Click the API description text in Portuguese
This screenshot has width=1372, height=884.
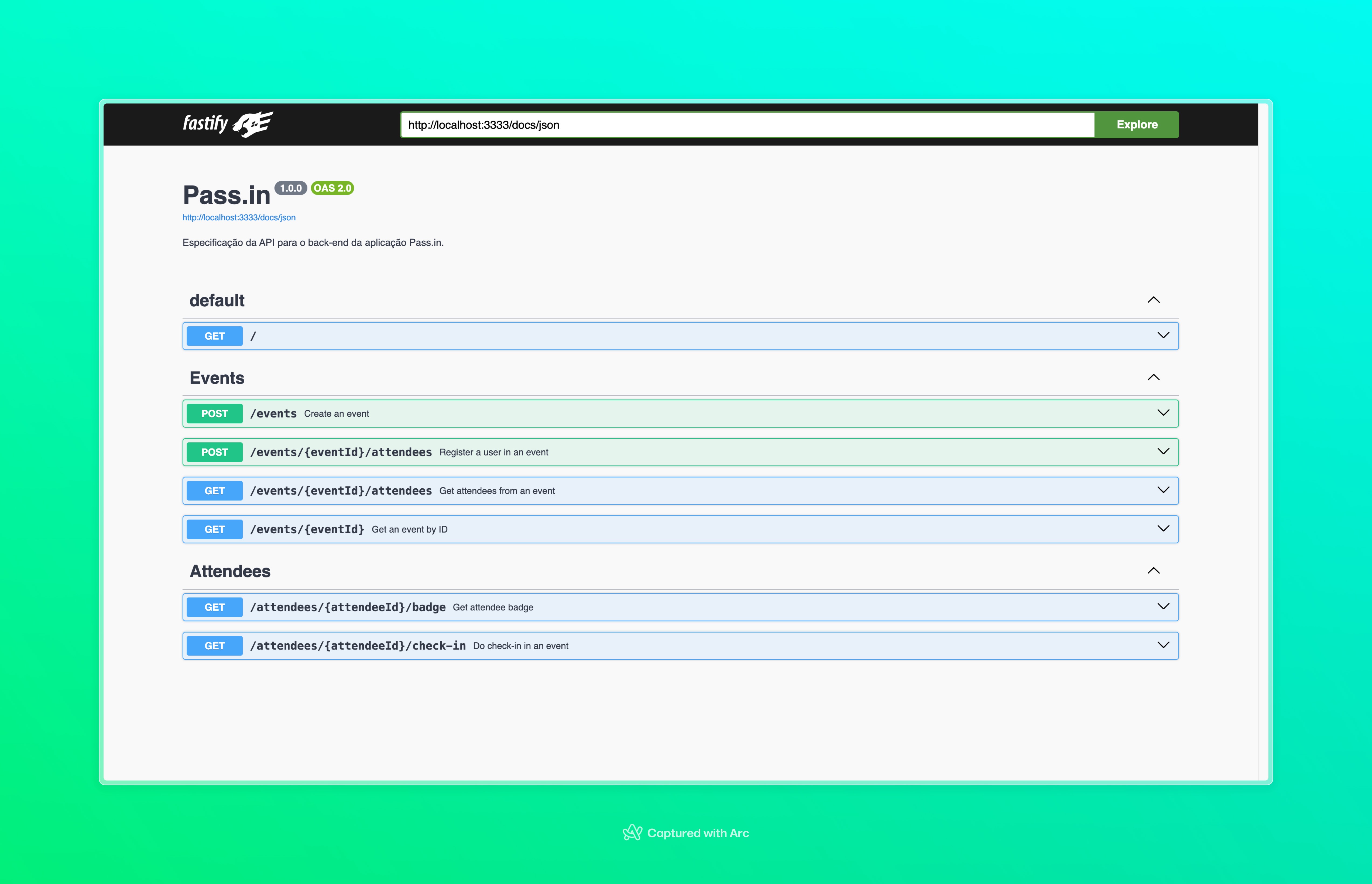tap(313, 243)
